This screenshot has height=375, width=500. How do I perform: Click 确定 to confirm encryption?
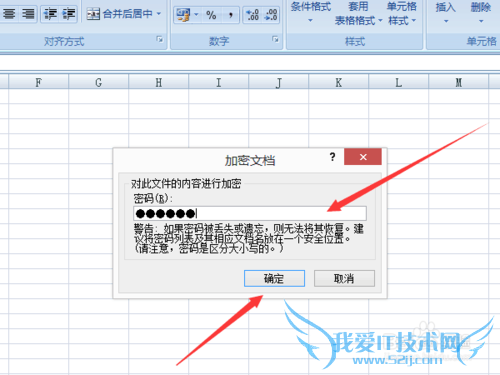coord(274,278)
